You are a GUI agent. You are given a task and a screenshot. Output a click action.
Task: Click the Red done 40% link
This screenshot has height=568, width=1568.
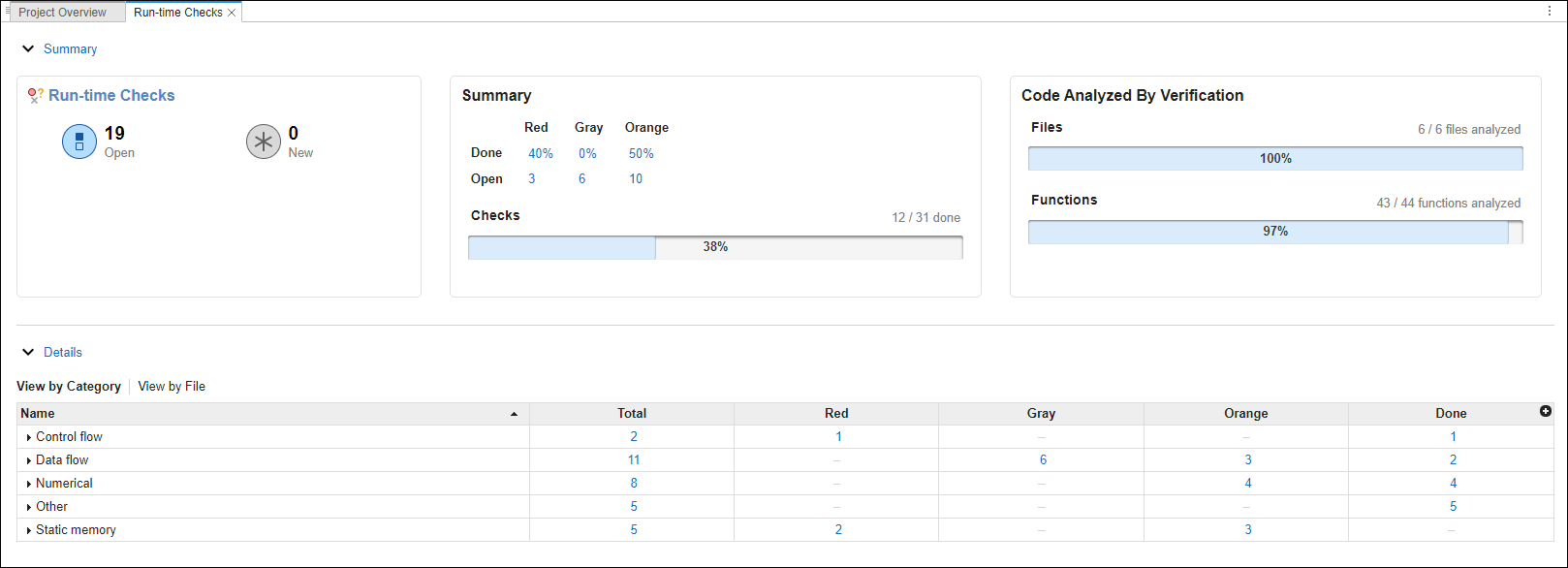[x=540, y=153]
